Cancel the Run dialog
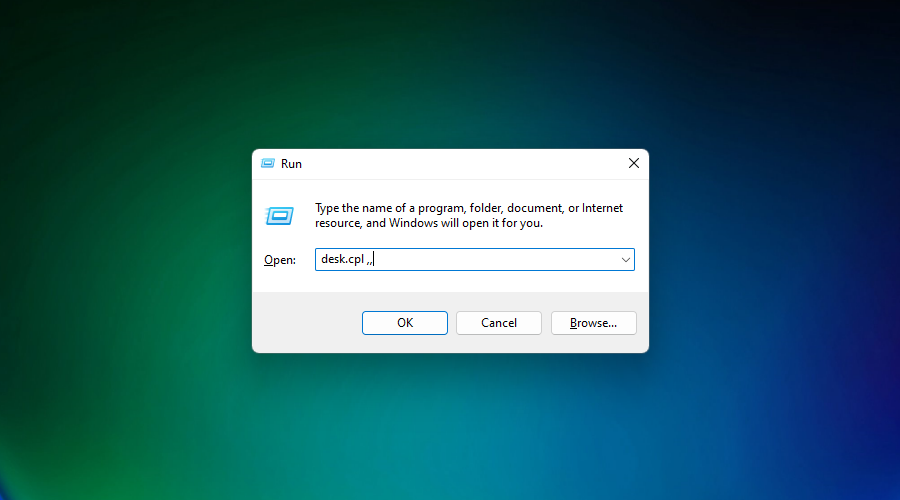 coord(499,323)
